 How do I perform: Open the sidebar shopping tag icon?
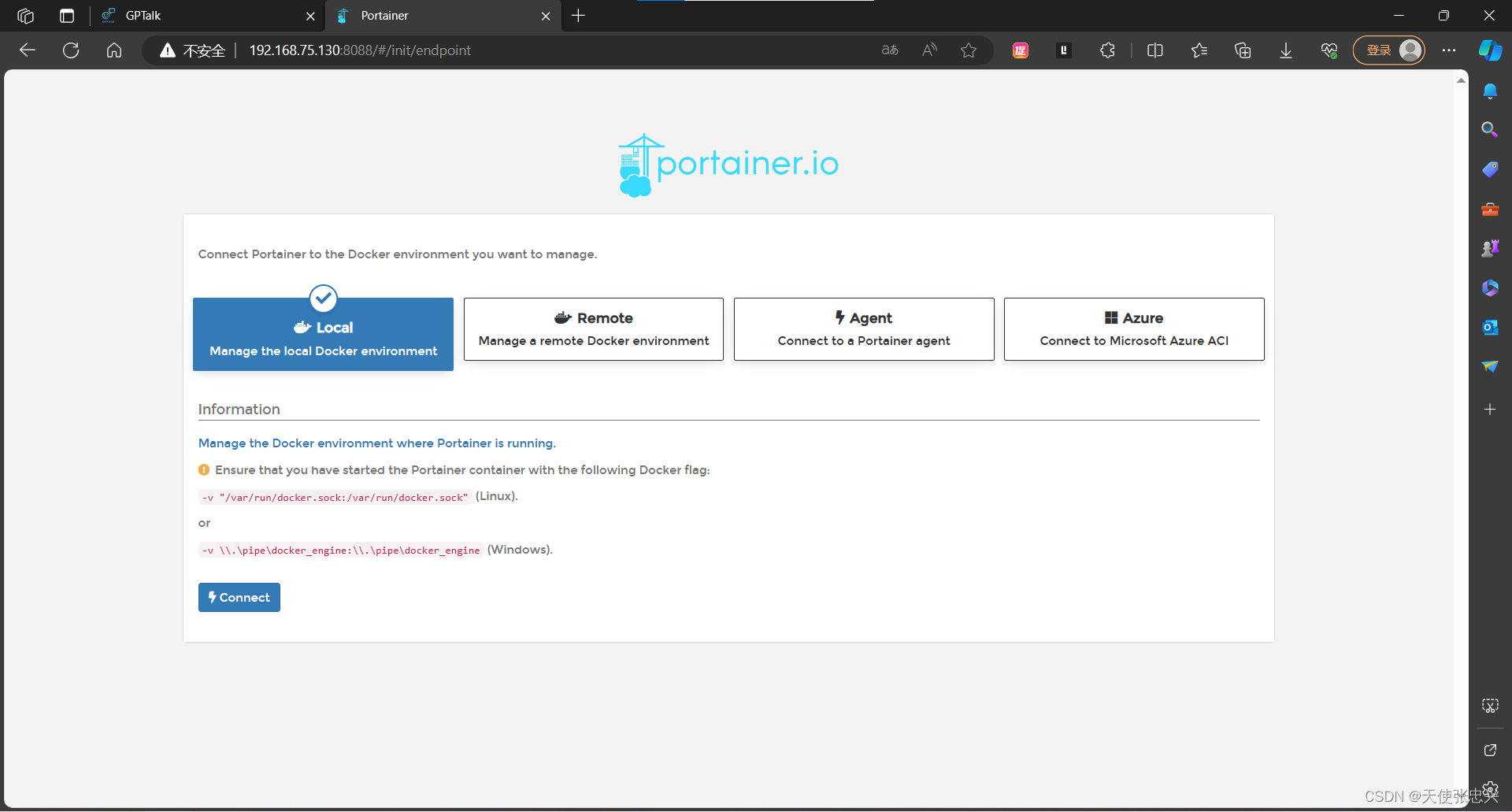[1490, 169]
